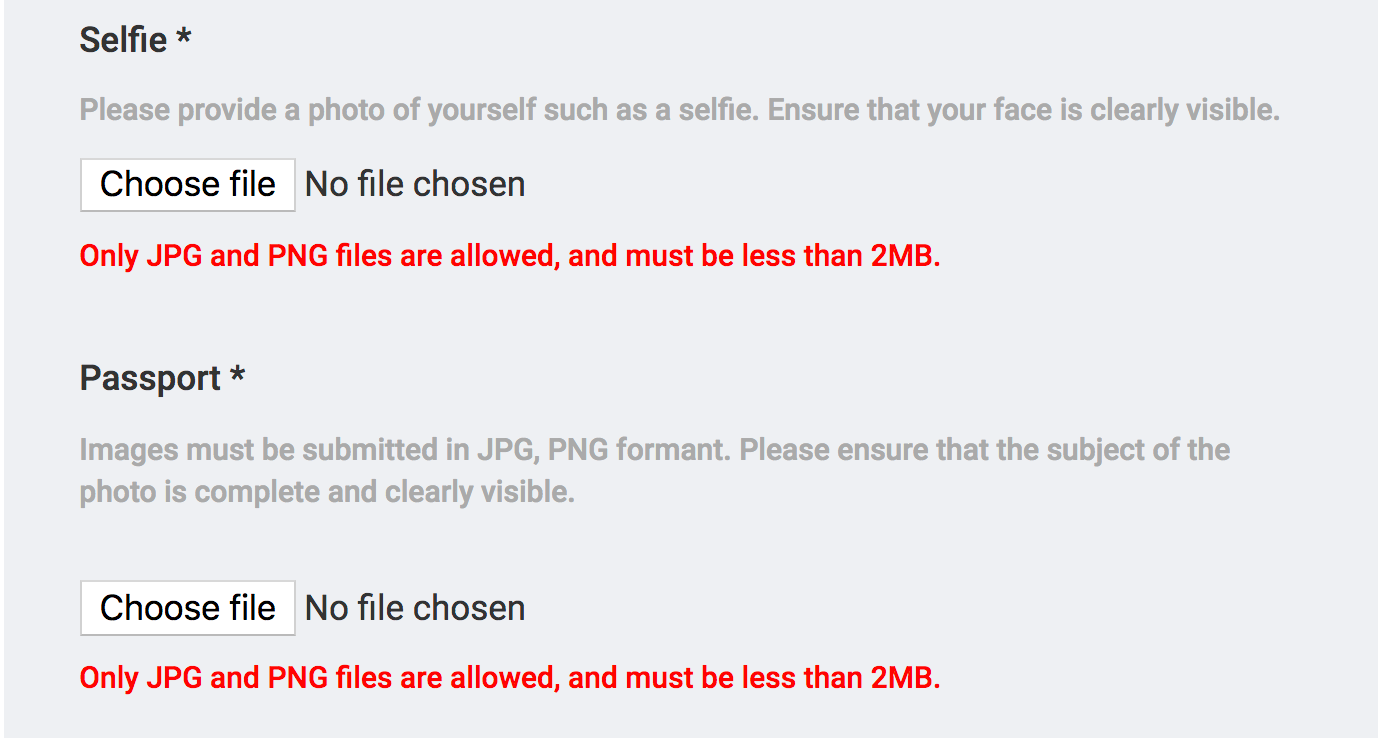The image size is (1382, 738).
Task: Click red file-type error under Selfie
Action: click(510, 256)
